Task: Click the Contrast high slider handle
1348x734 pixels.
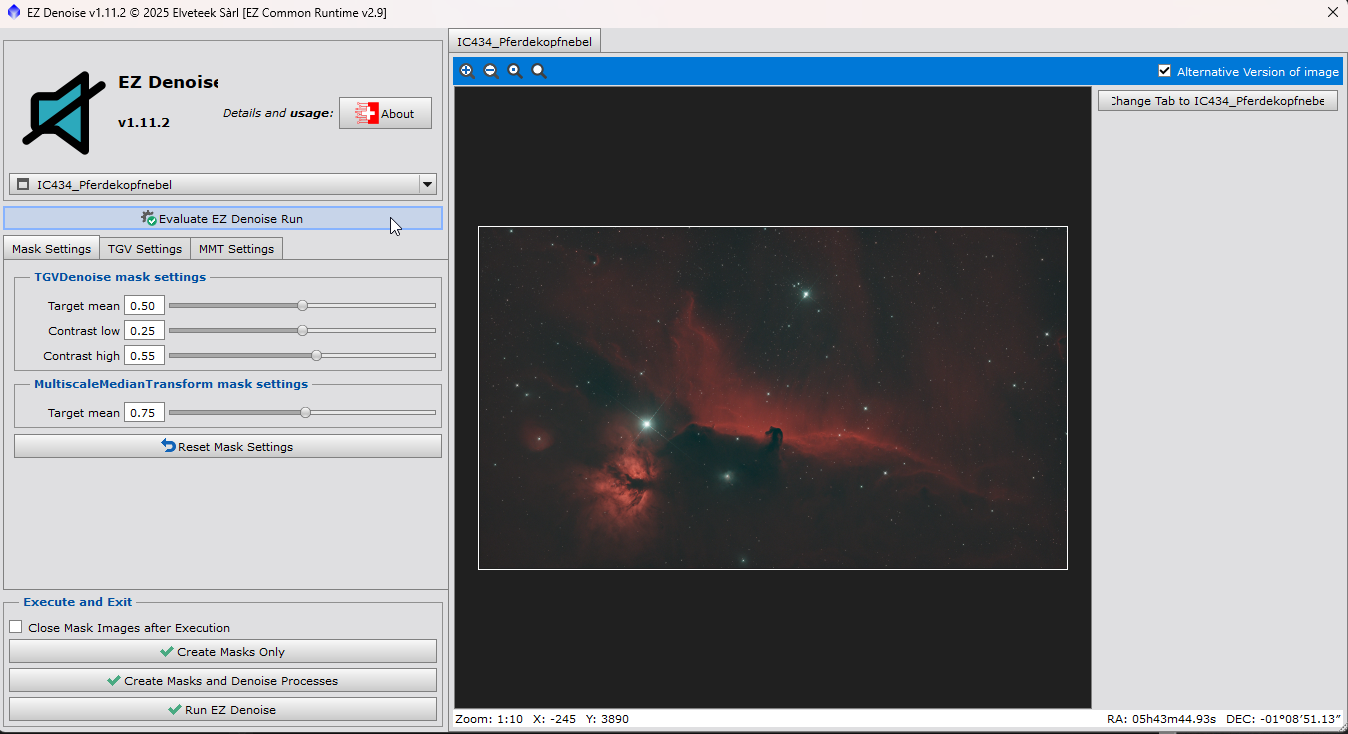Action: pyautogui.click(x=317, y=355)
